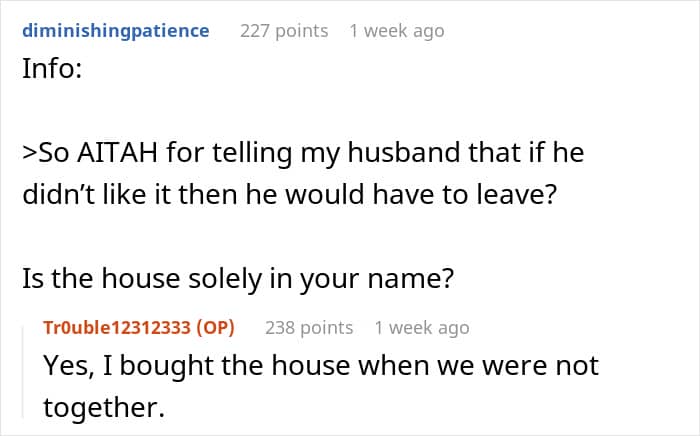
Task: Click the (OP) tag beside Tr0uble12312333
Action: point(215,328)
